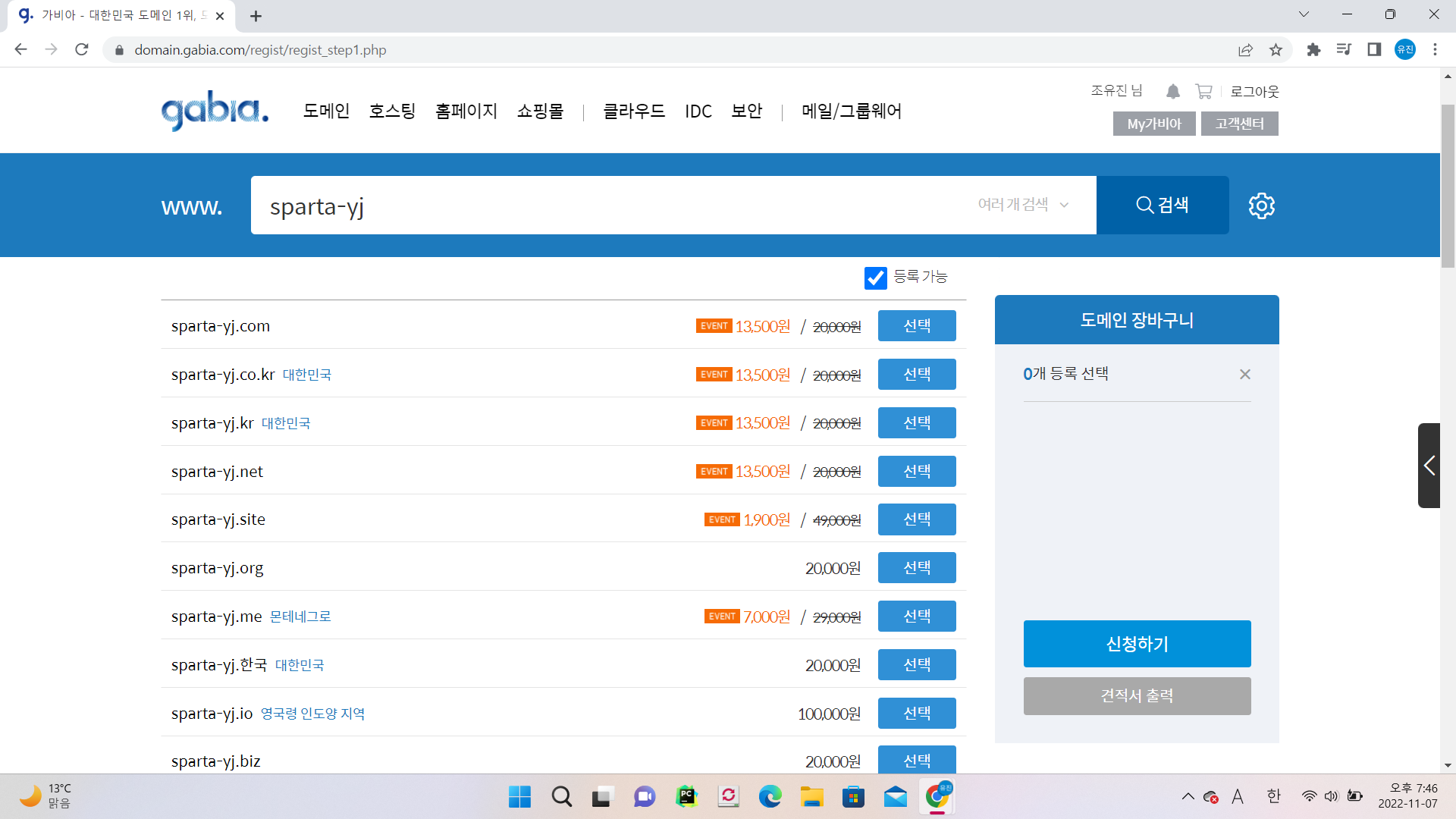Open 메일/그룹웨어 menu
The width and height of the screenshot is (1456, 819).
tap(852, 111)
